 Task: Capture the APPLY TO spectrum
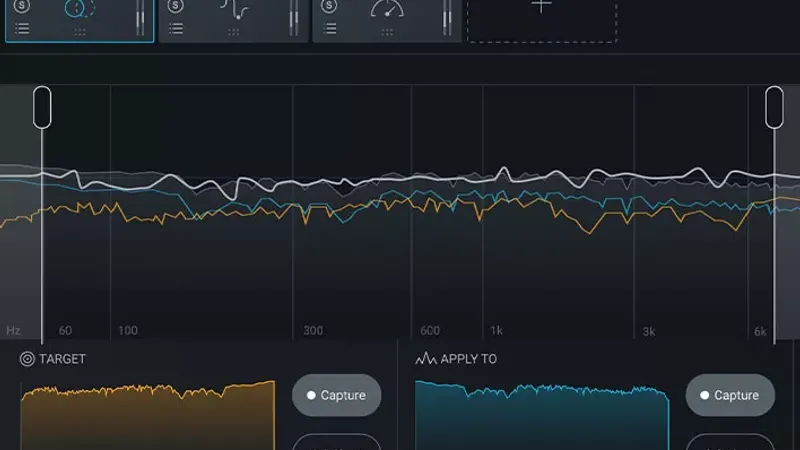click(730, 395)
